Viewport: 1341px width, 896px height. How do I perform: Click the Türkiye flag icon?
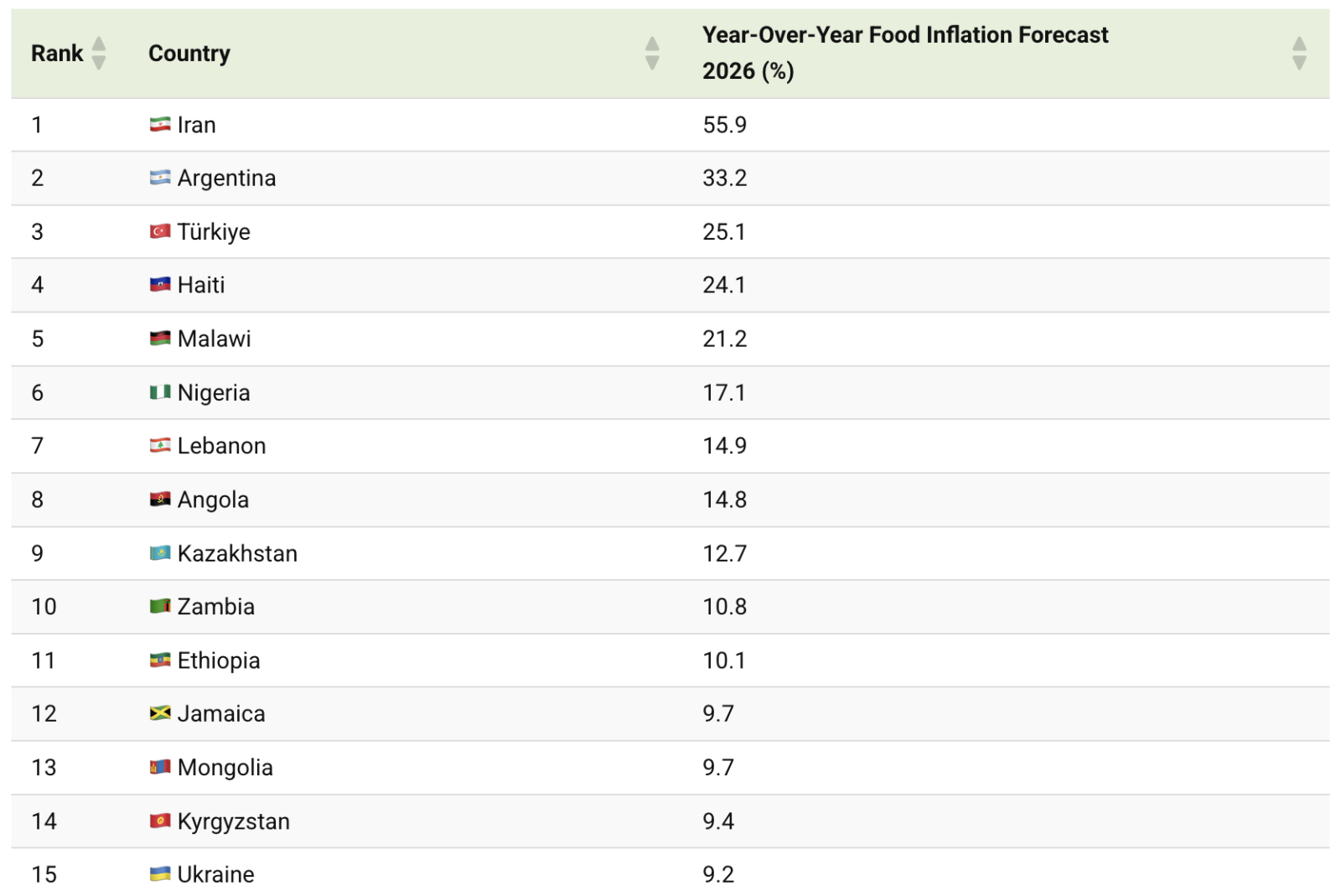point(160,231)
